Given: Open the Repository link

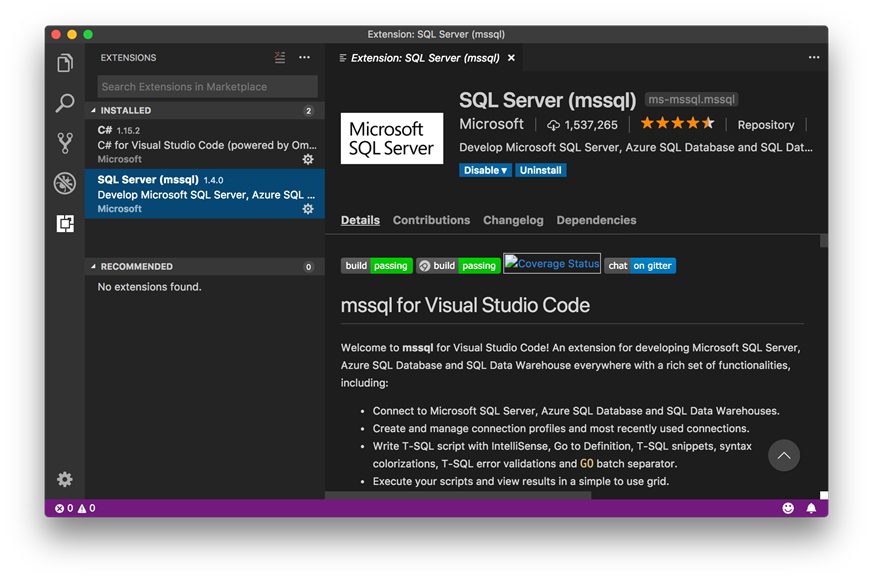Looking at the screenshot, I should pyautogui.click(x=766, y=125).
